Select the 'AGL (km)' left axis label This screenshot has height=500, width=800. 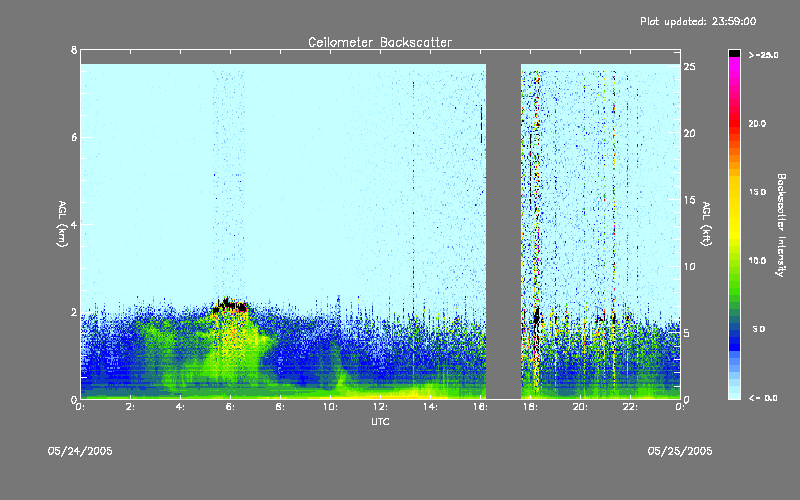62,224
